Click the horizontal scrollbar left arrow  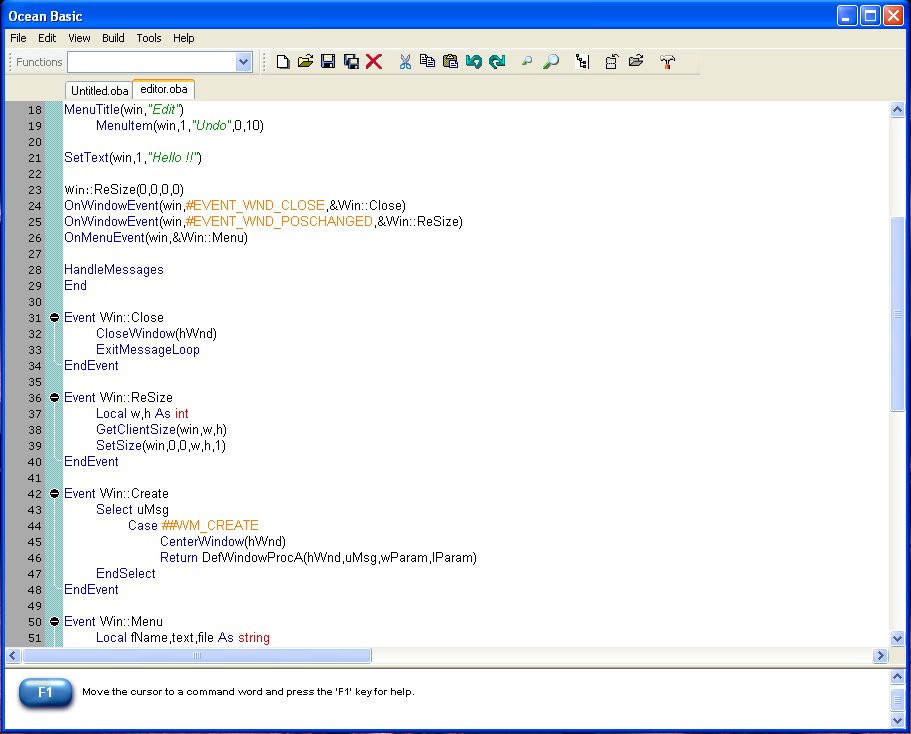[x=13, y=656]
